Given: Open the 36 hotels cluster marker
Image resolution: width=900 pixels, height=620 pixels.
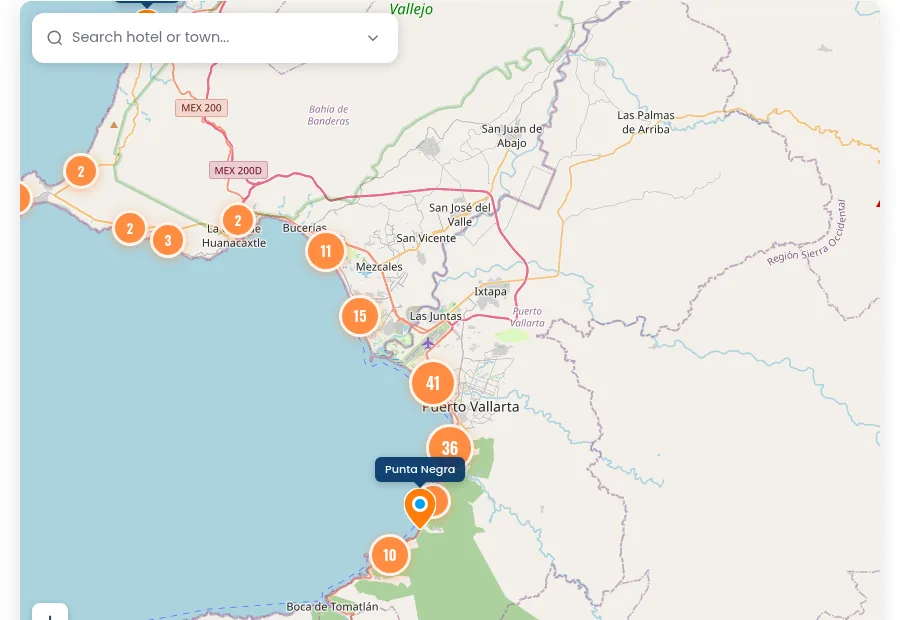Looking at the screenshot, I should tap(450, 447).
